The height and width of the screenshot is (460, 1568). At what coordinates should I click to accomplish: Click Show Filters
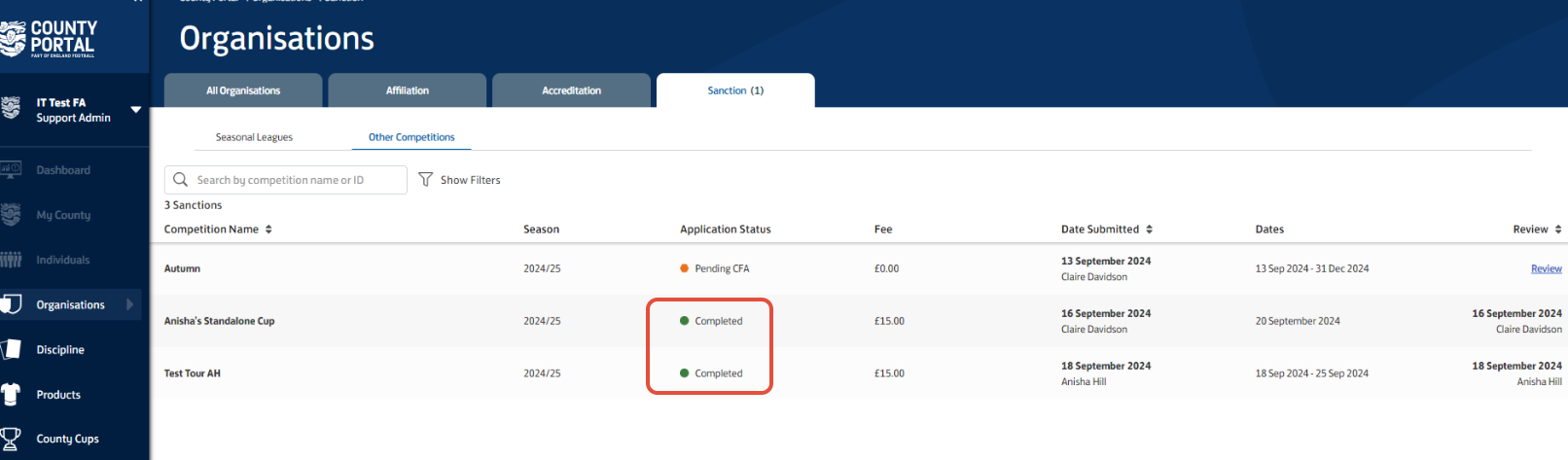(x=471, y=180)
